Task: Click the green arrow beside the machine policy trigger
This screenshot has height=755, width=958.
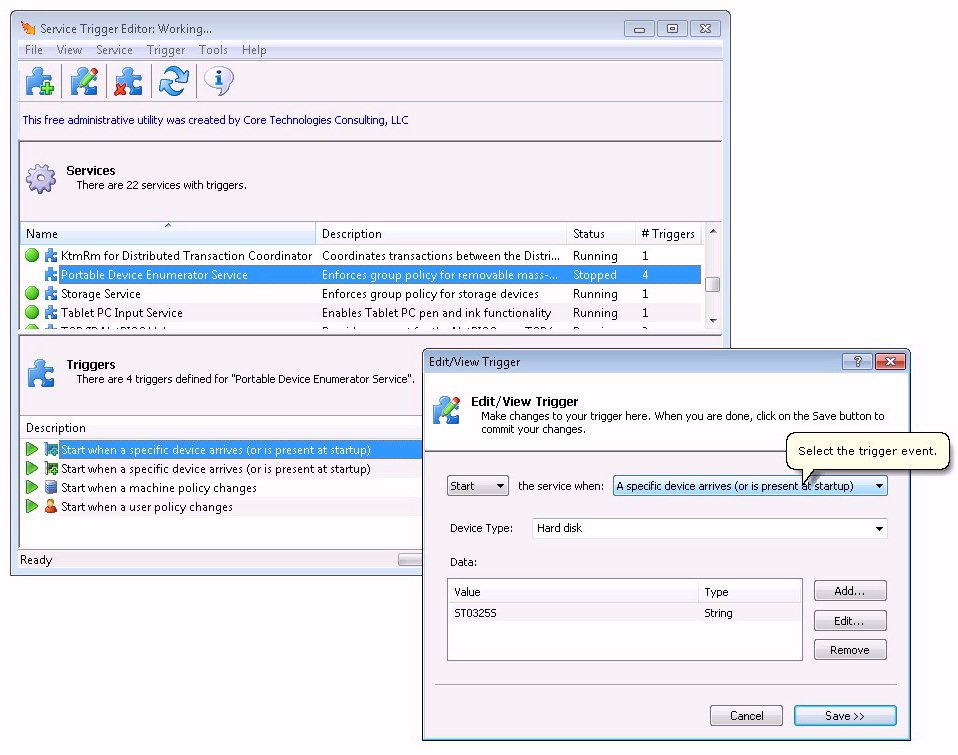Action: click(x=30, y=487)
